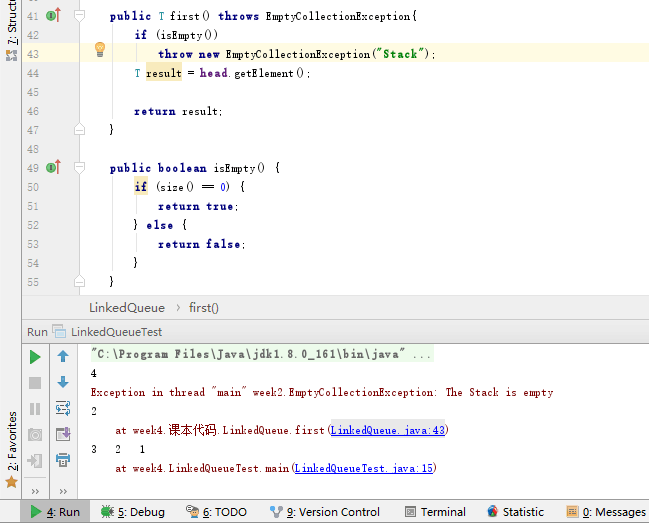Click first() in the breadcrumb bar

204,308
